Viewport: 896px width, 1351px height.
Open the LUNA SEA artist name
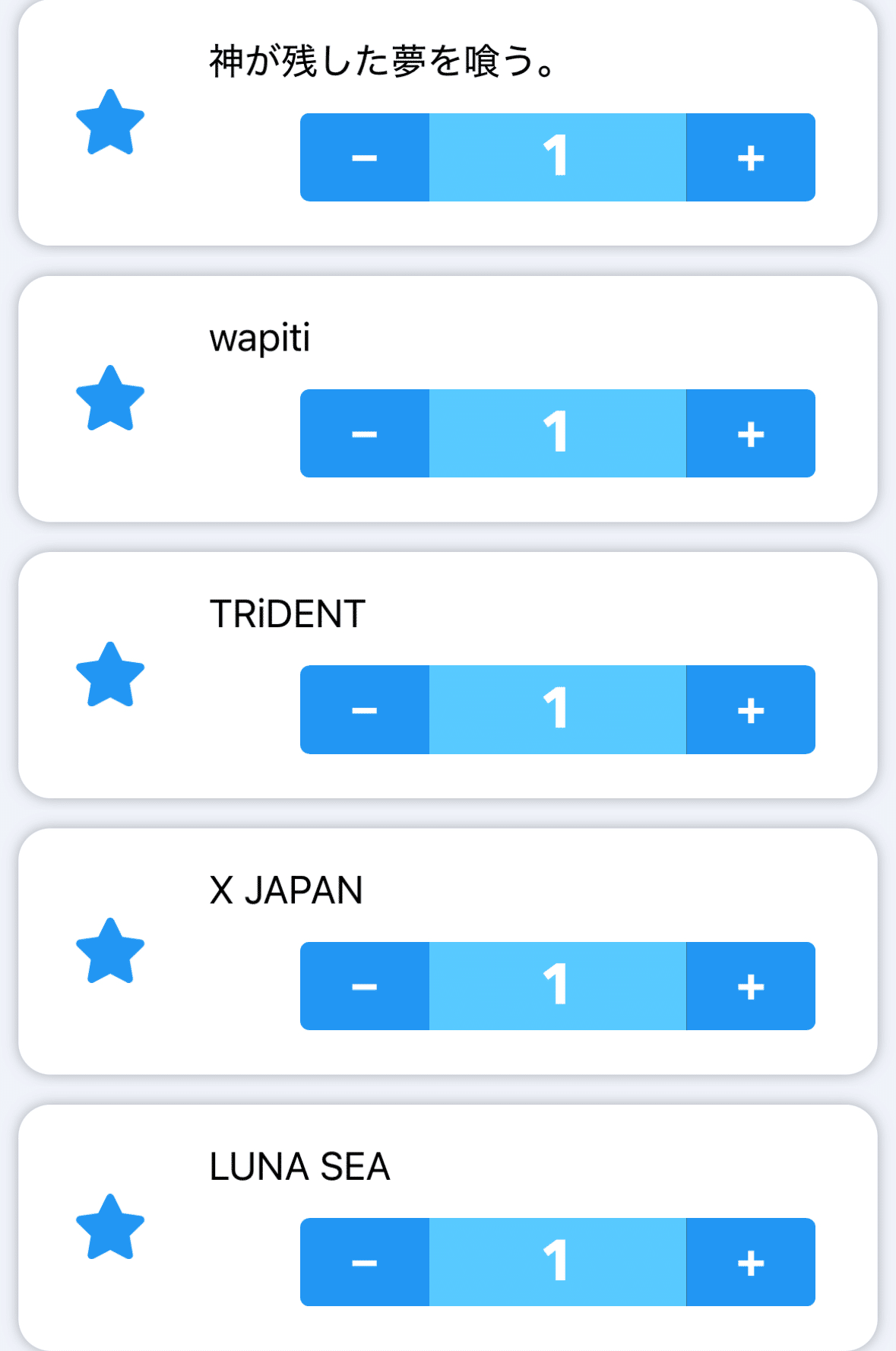tap(299, 1166)
